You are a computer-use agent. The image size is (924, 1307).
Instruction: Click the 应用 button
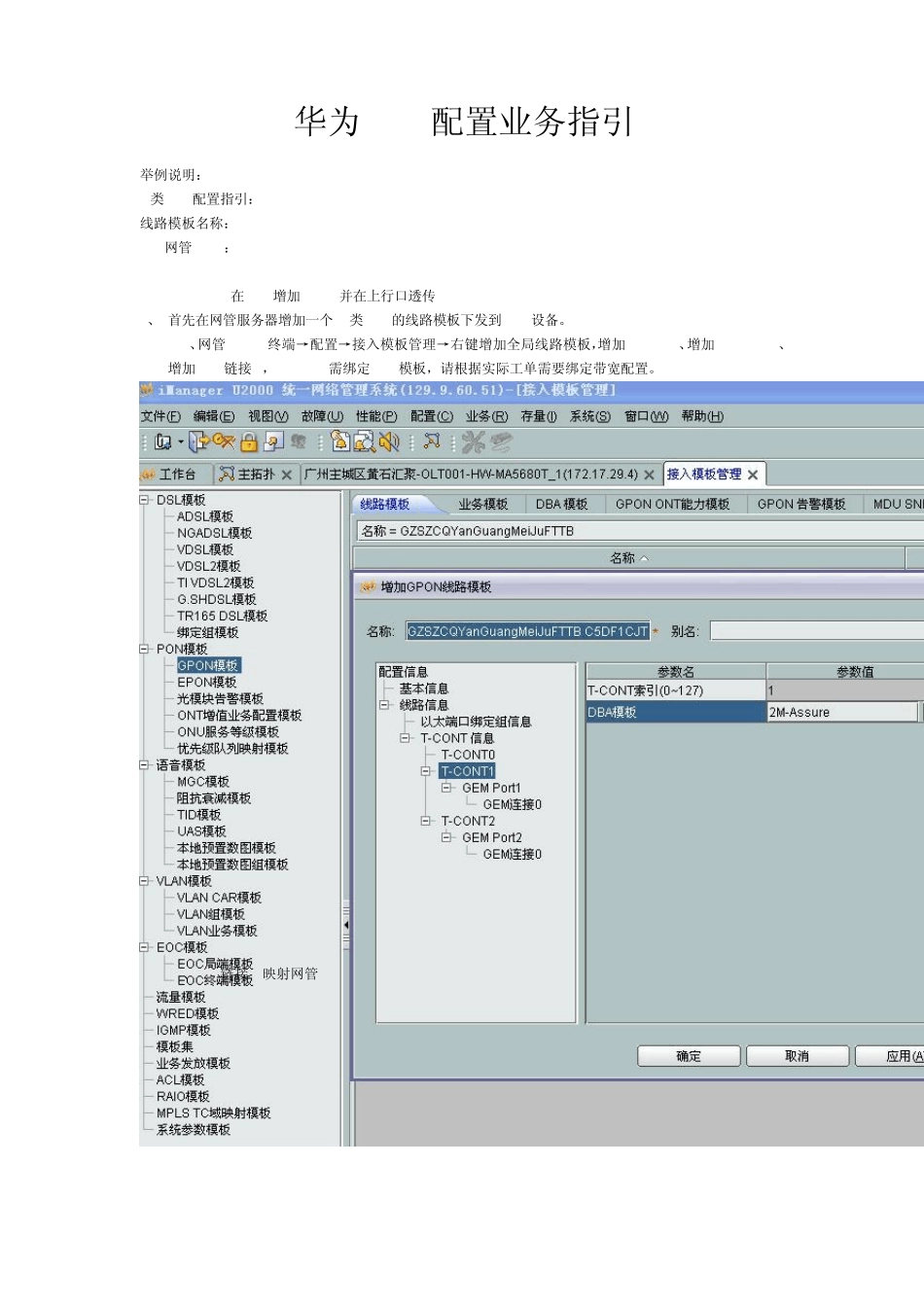[890, 1056]
